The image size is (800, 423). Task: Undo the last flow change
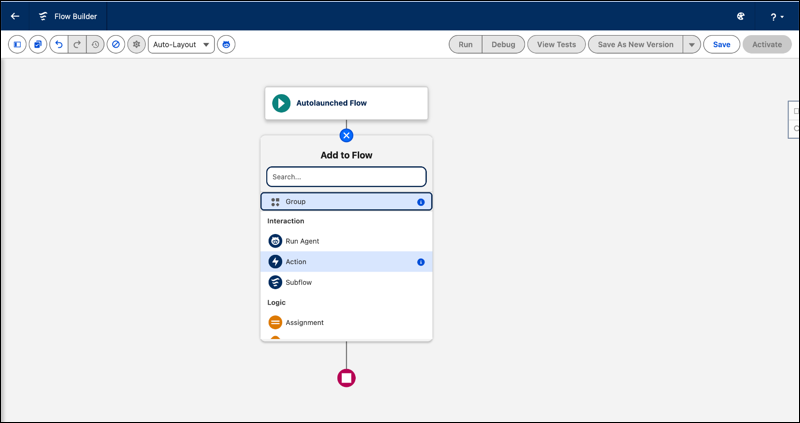(59, 44)
